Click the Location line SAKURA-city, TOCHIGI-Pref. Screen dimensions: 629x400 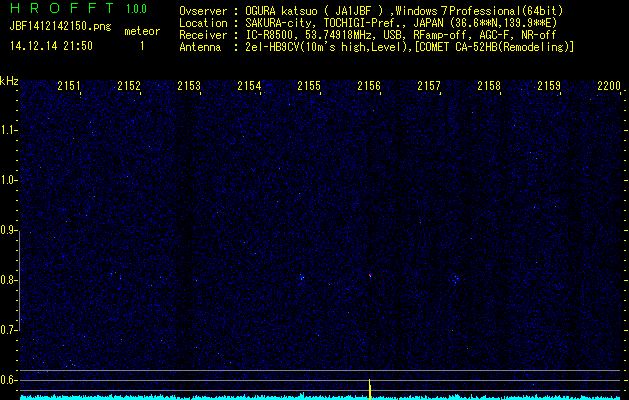click(x=368, y=23)
